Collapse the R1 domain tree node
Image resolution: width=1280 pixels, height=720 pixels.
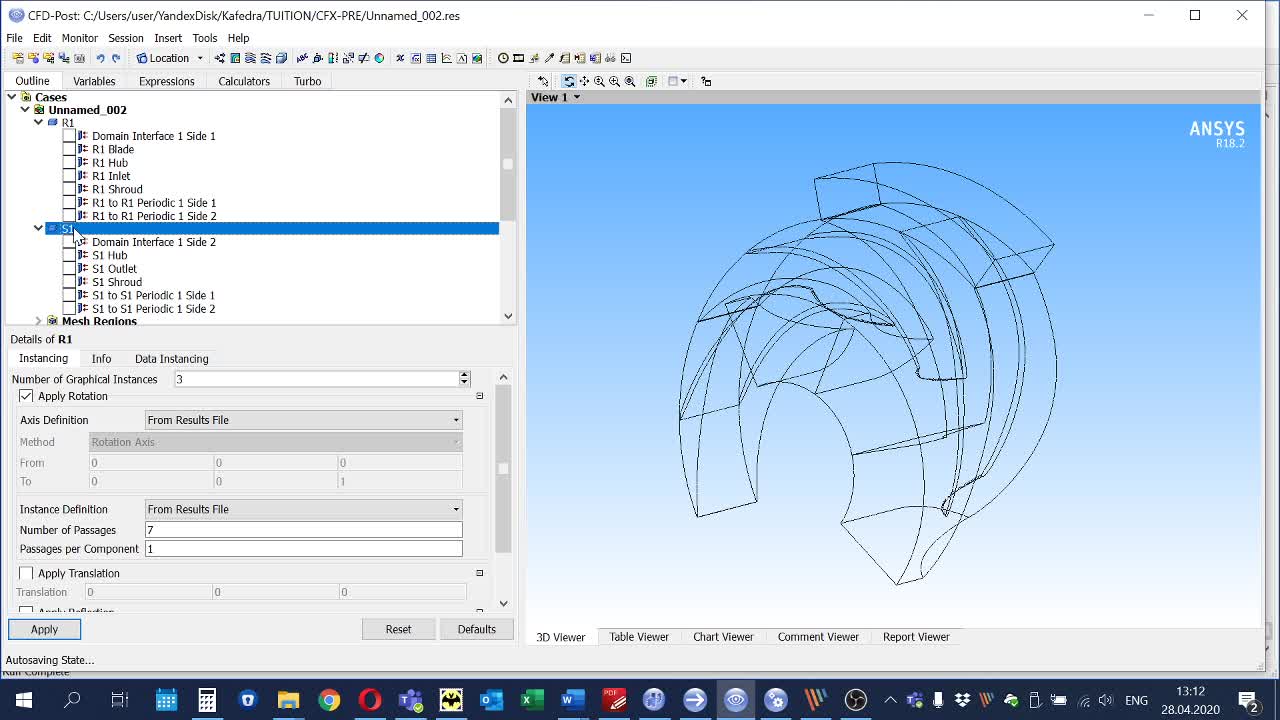[38, 123]
